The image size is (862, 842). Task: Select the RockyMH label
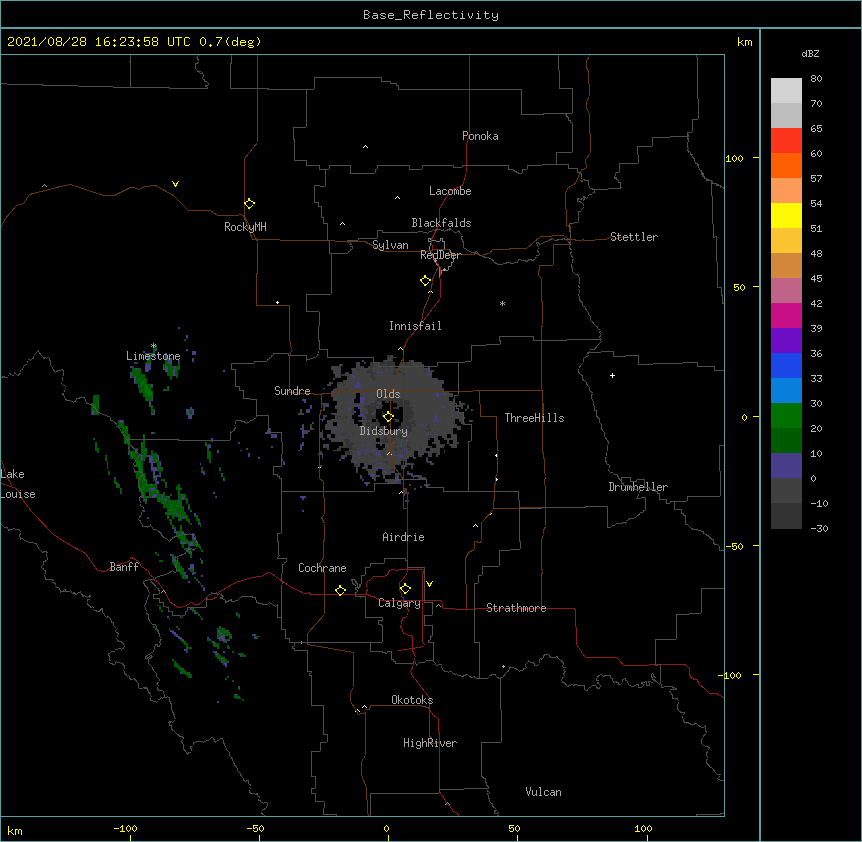pyautogui.click(x=245, y=227)
